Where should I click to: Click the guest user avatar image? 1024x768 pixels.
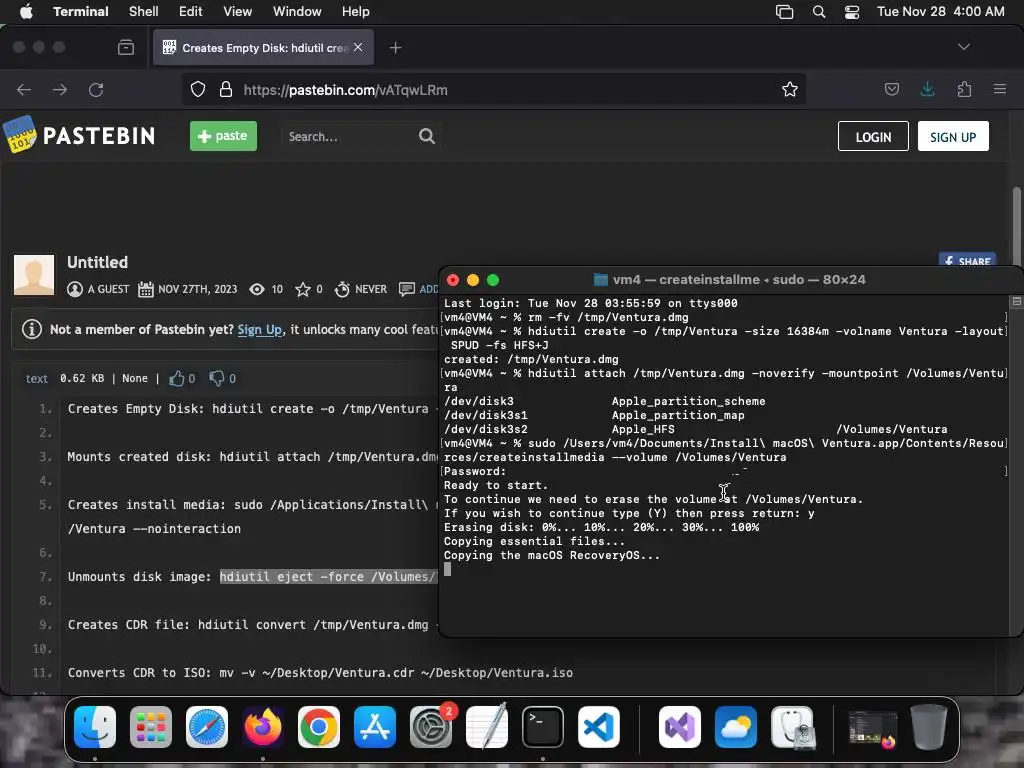34,275
